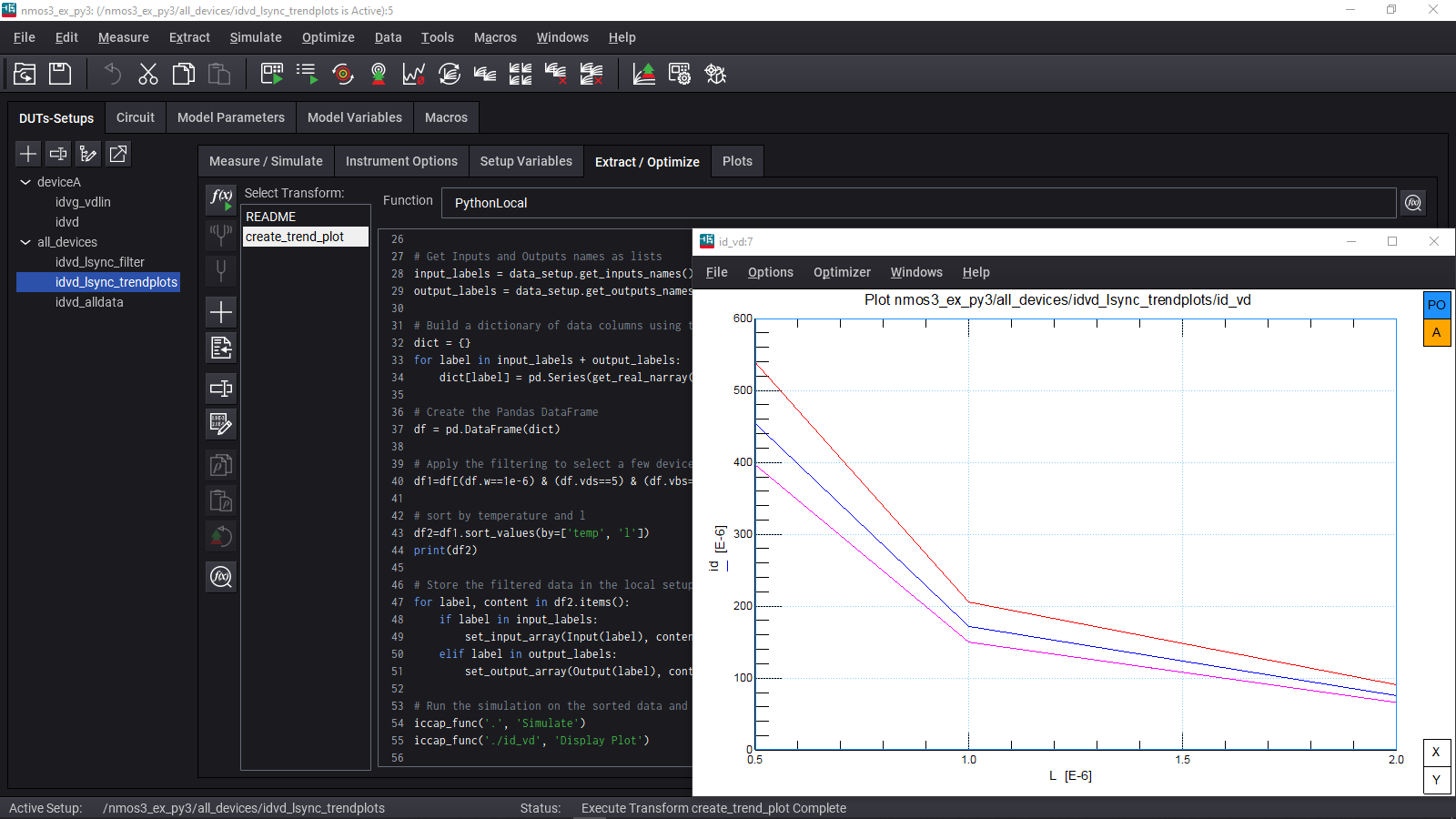This screenshot has width=1456, height=819.
Task: Collapse the all_devices tree node
Action: 25,242
